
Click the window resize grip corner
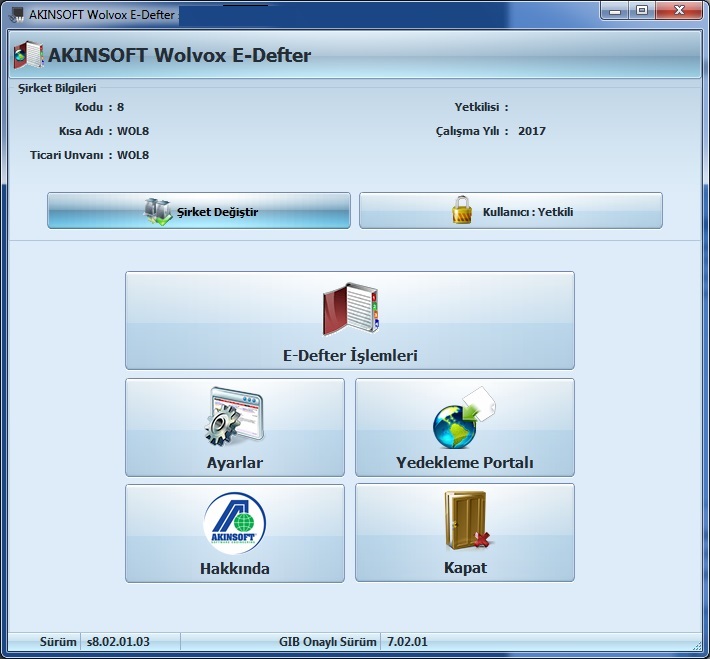(x=697, y=646)
